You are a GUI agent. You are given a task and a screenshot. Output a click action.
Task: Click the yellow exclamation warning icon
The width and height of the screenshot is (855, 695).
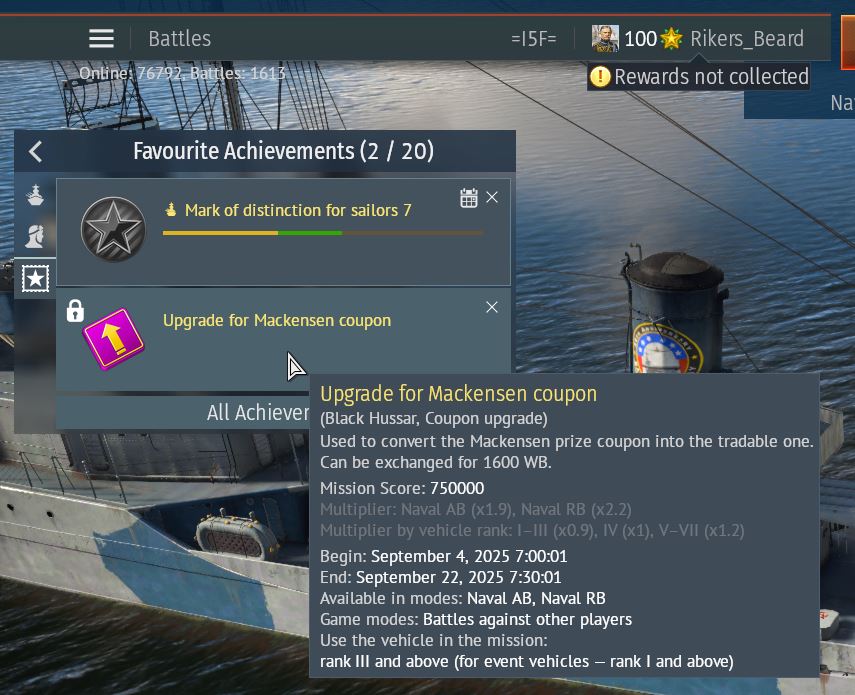pos(600,77)
